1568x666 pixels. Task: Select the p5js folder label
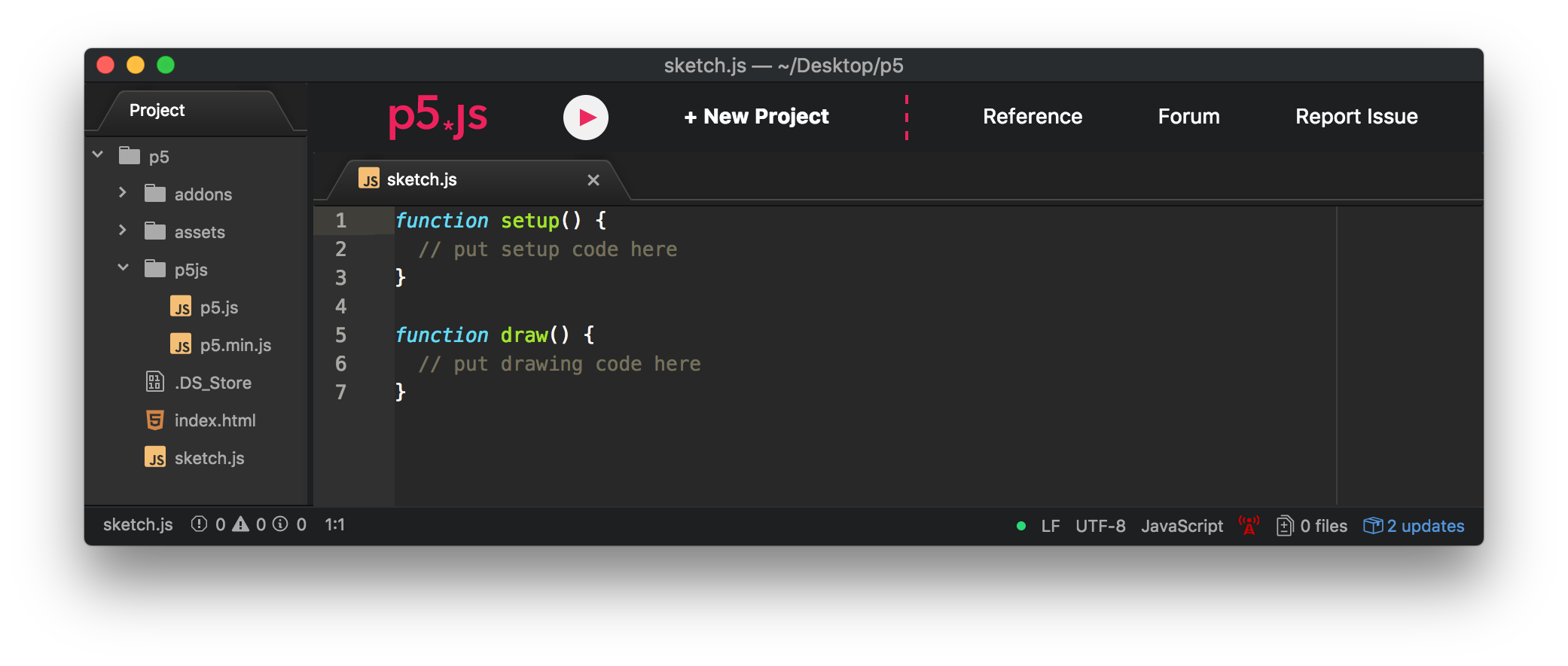coord(191,270)
